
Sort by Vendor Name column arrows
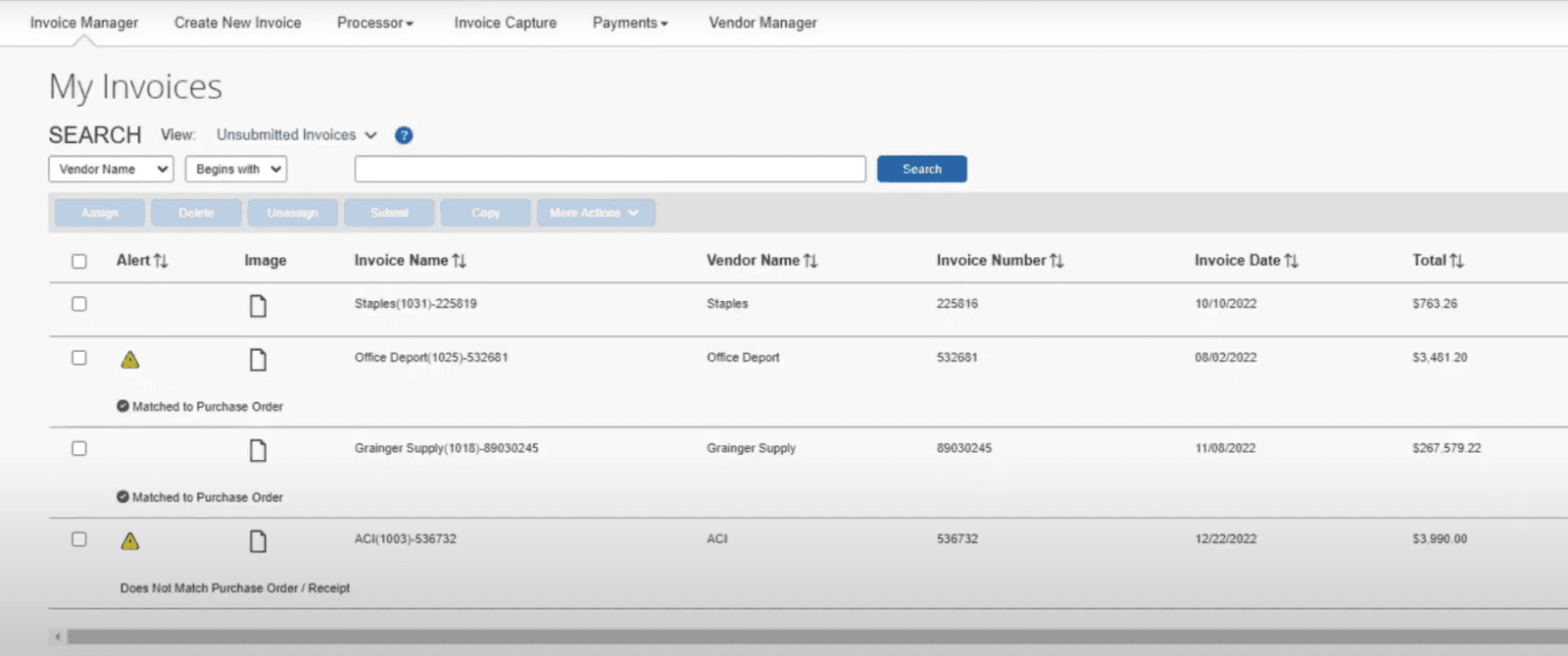(810, 261)
